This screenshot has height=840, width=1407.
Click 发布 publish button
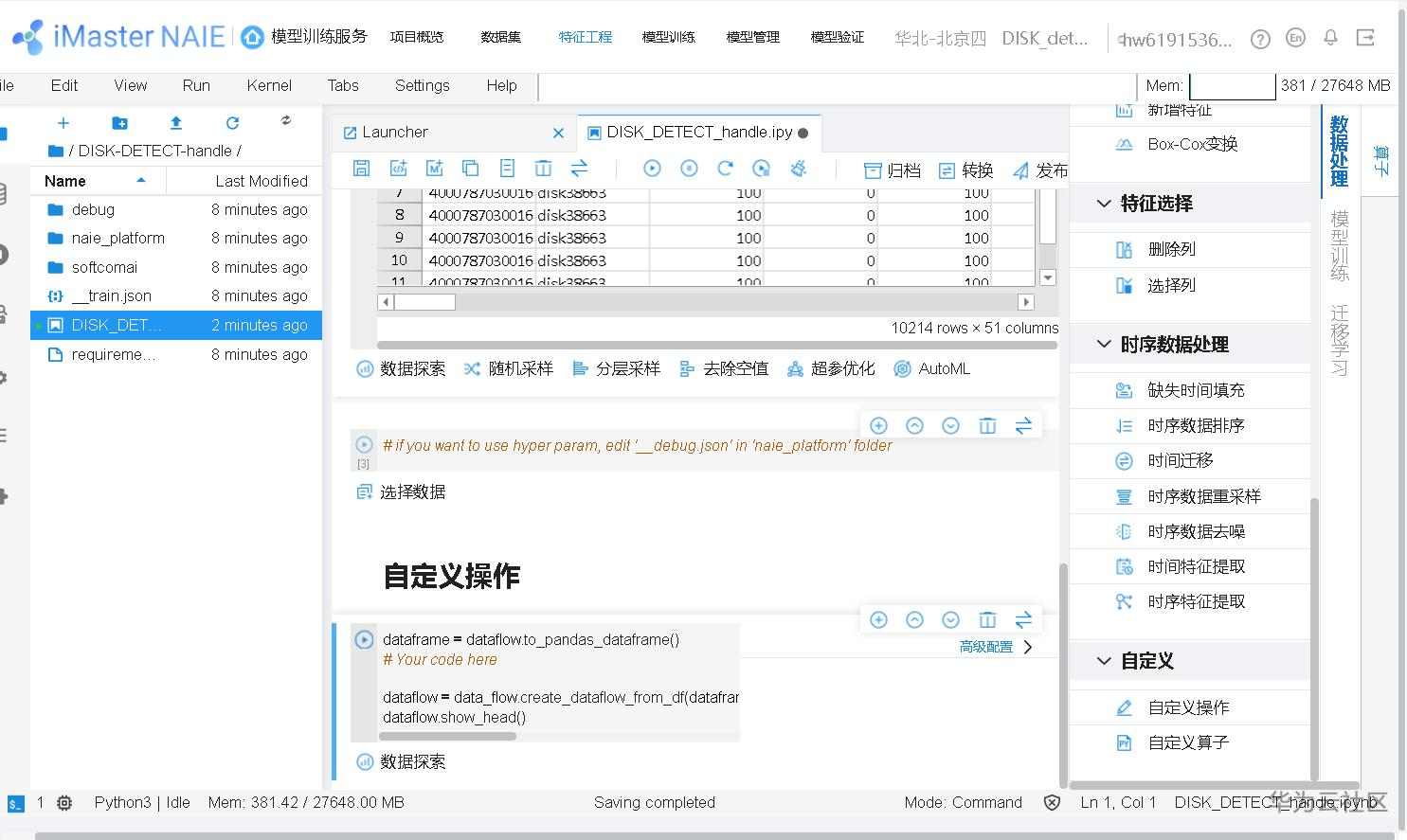(1040, 170)
